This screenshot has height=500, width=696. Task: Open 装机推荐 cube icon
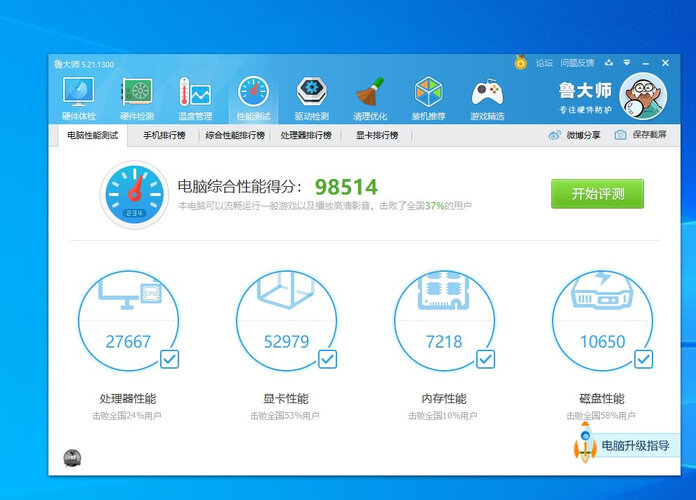tap(428, 92)
